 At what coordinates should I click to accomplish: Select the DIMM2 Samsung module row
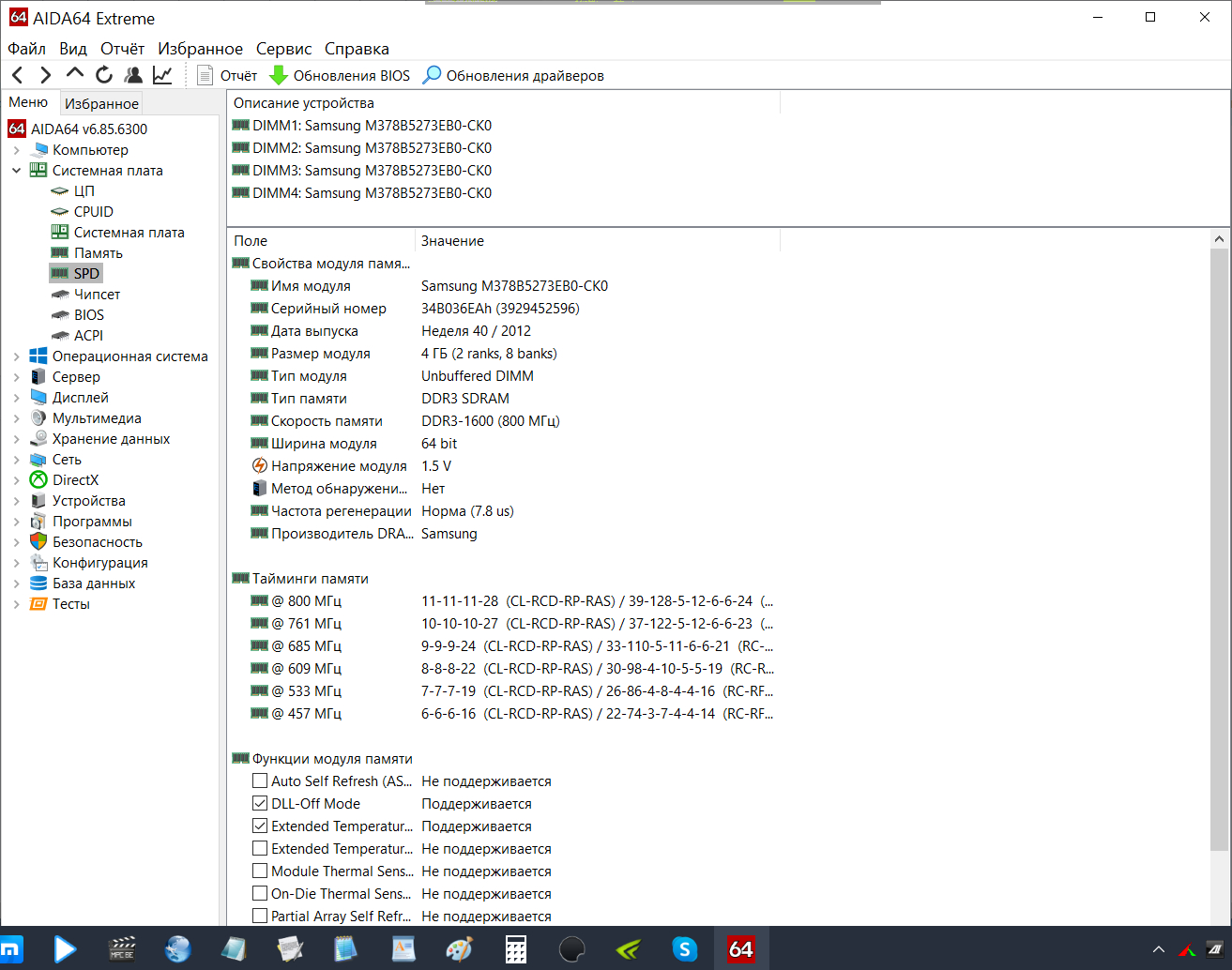click(x=362, y=148)
